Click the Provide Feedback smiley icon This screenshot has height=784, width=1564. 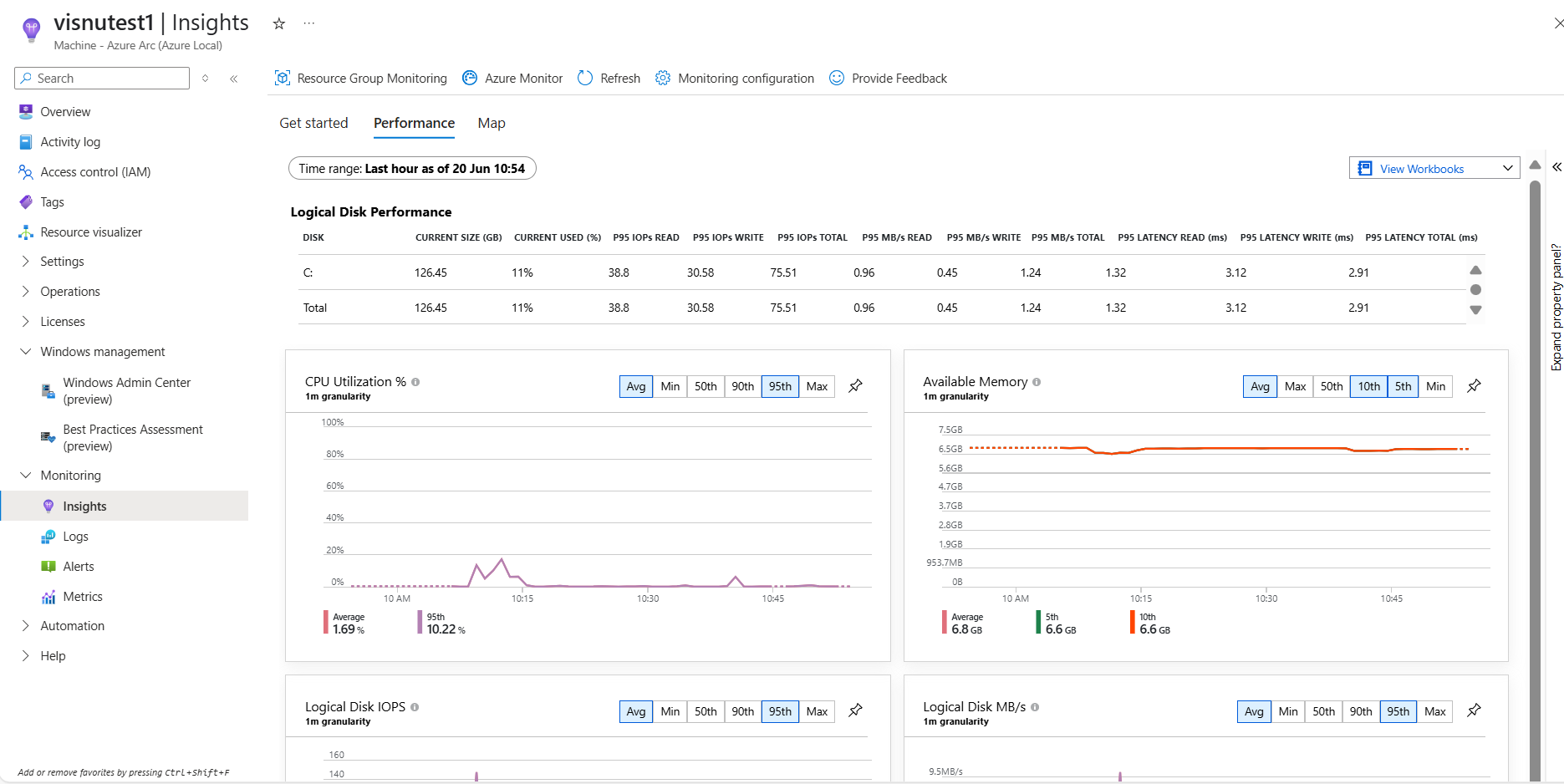pos(837,78)
